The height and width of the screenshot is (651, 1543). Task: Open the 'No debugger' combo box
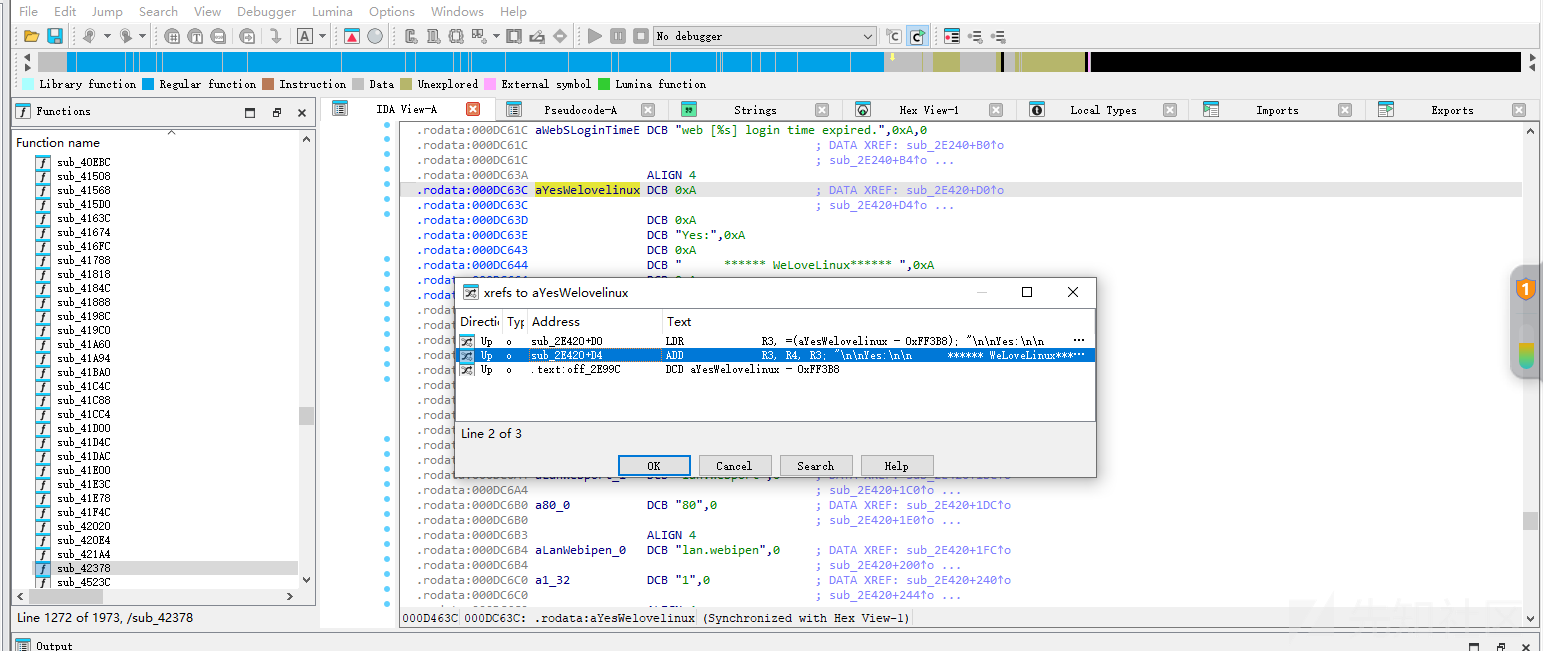(765, 36)
